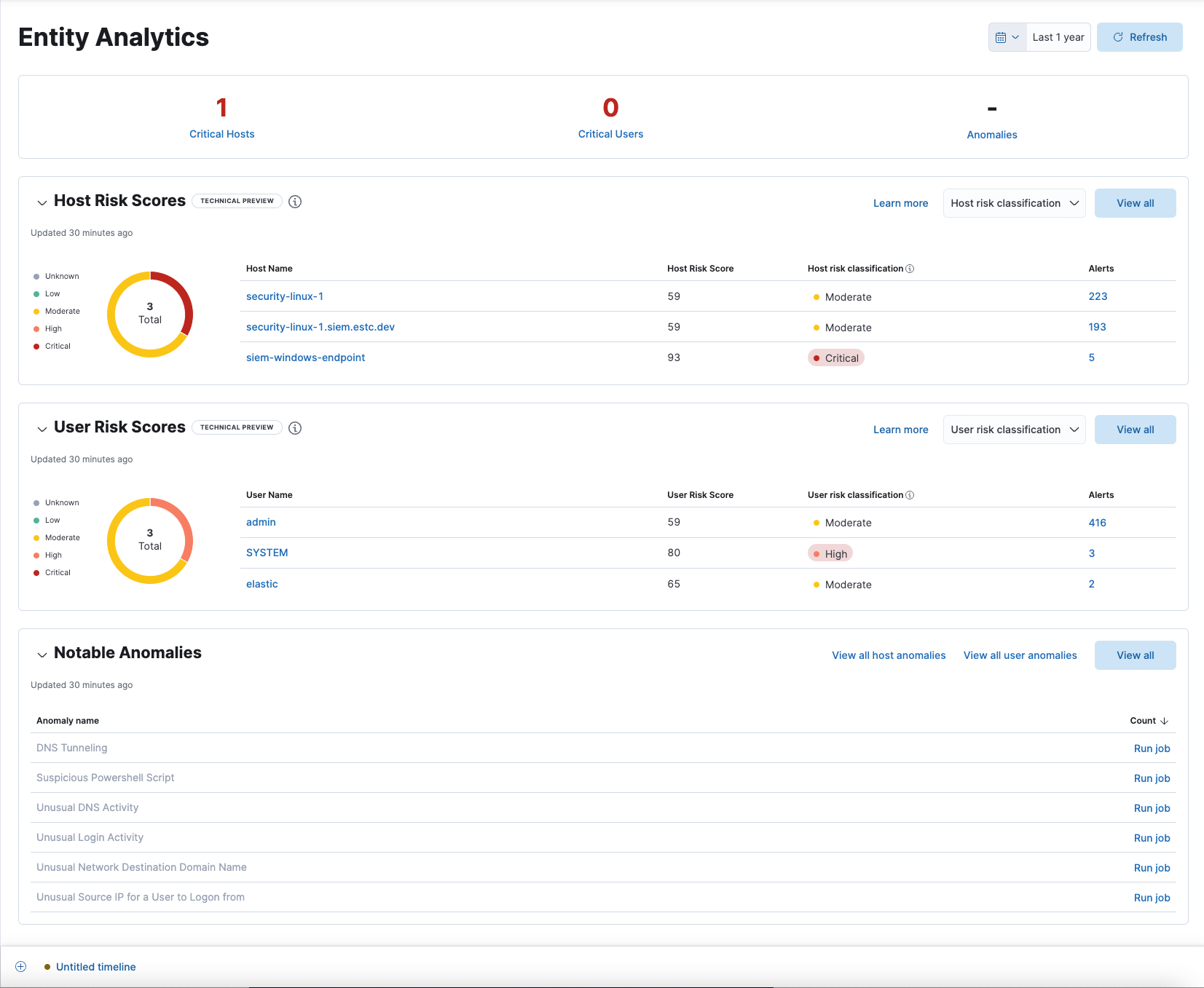Image resolution: width=1204 pixels, height=988 pixels.
Task: Click the Count column sort arrow
Action: [1162, 721]
